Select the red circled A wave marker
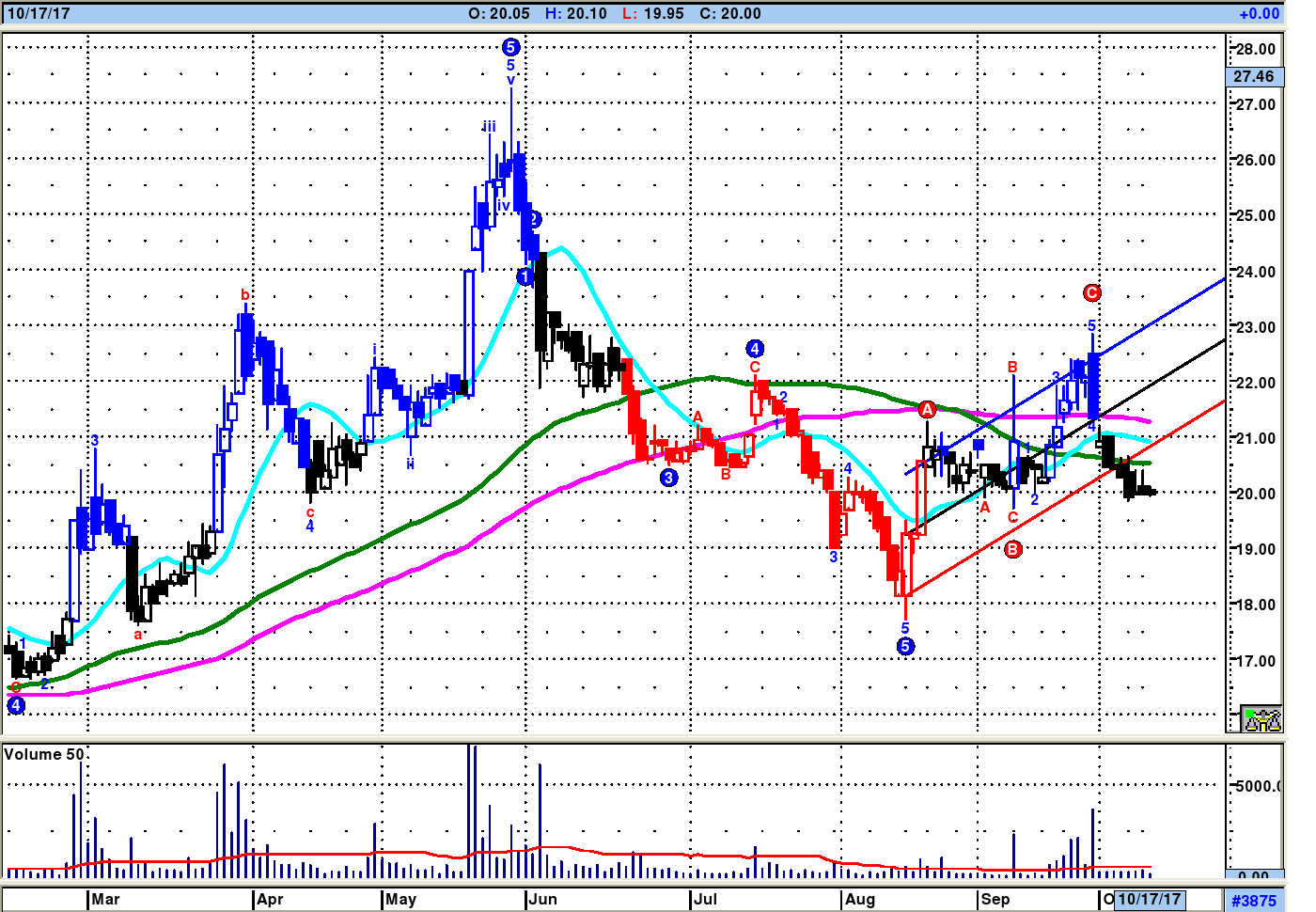 click(x=927, y=409)
